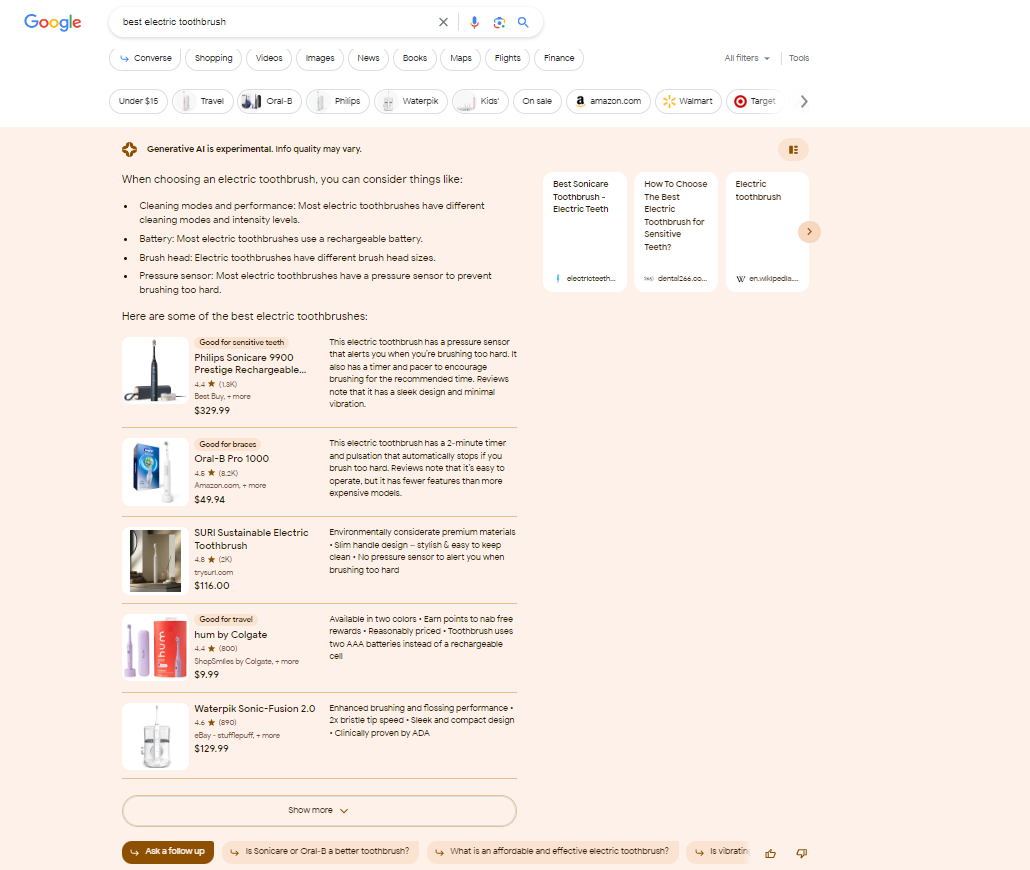Open the Wikipedia Electric toothbrush card
Image resolution: width=1030 pixels, height=870 pixels.
point(767,232)
